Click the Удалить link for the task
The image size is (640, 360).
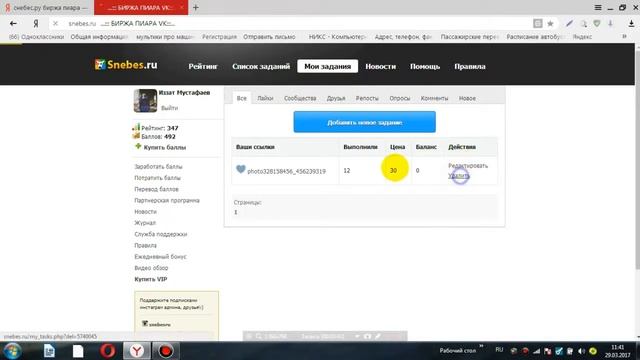click(x=458, y=176)
